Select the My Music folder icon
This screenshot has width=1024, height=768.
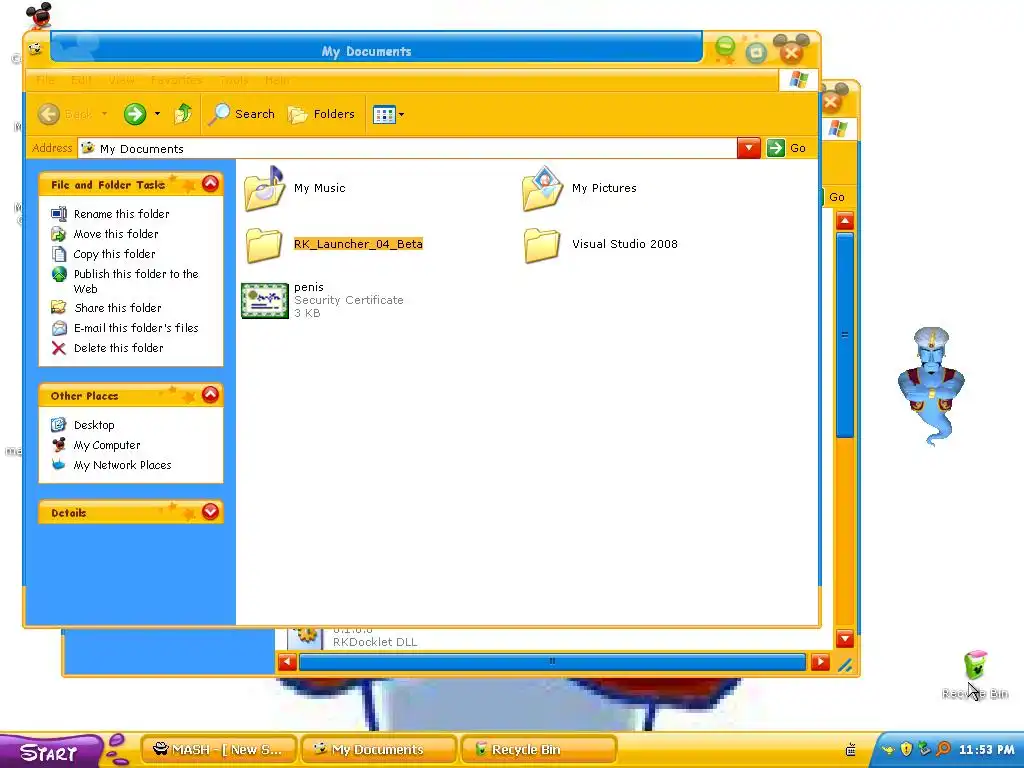(264, 189)
